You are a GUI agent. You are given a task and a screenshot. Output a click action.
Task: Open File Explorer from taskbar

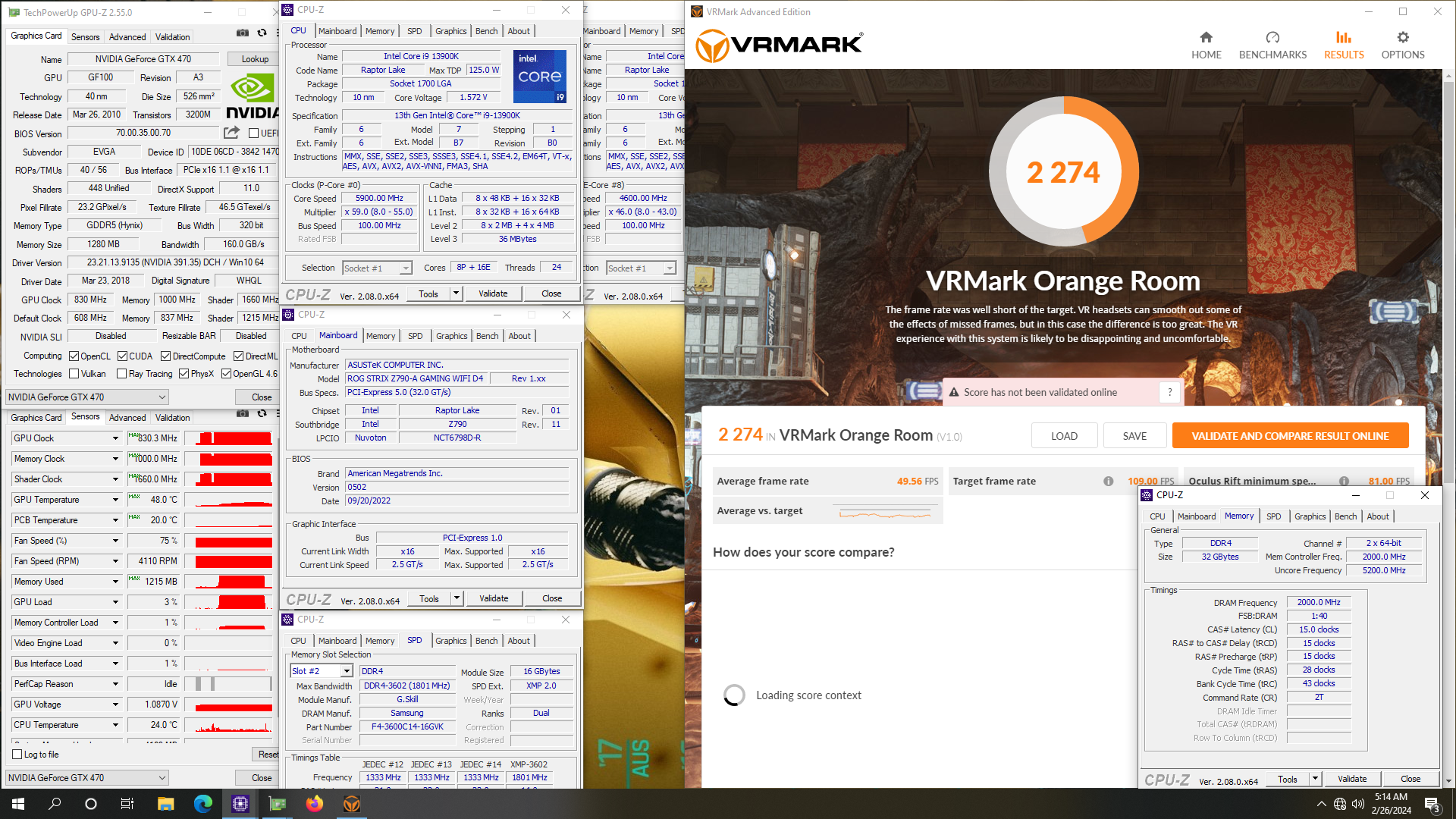click(166, 804)
